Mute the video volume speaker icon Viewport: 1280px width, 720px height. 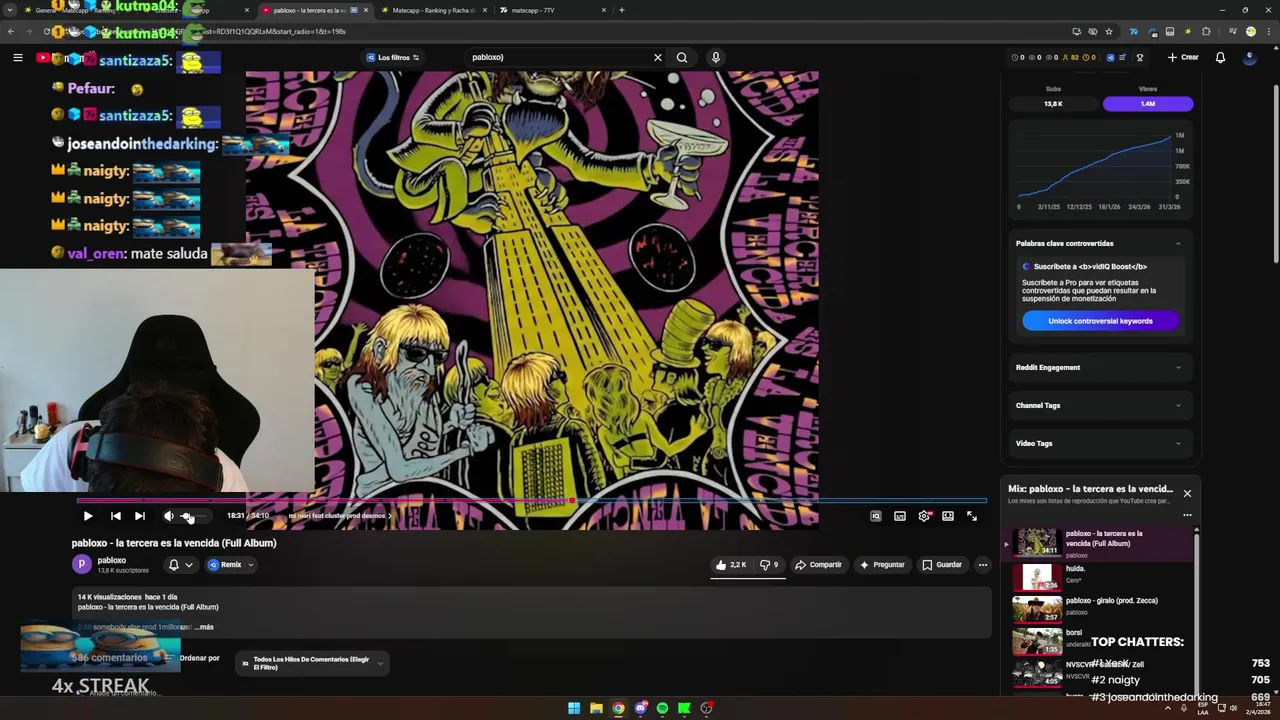(x=168, y=516)
